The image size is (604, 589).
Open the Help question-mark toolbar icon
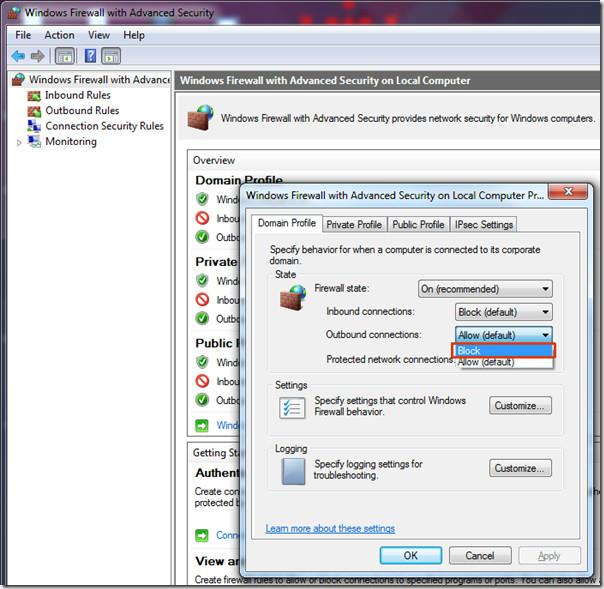click(90, 56)
